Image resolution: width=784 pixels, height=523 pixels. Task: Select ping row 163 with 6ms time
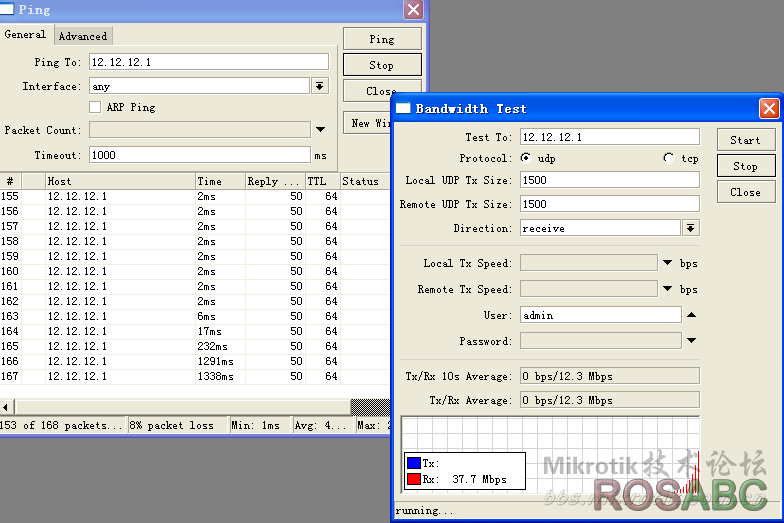(195, 316)
